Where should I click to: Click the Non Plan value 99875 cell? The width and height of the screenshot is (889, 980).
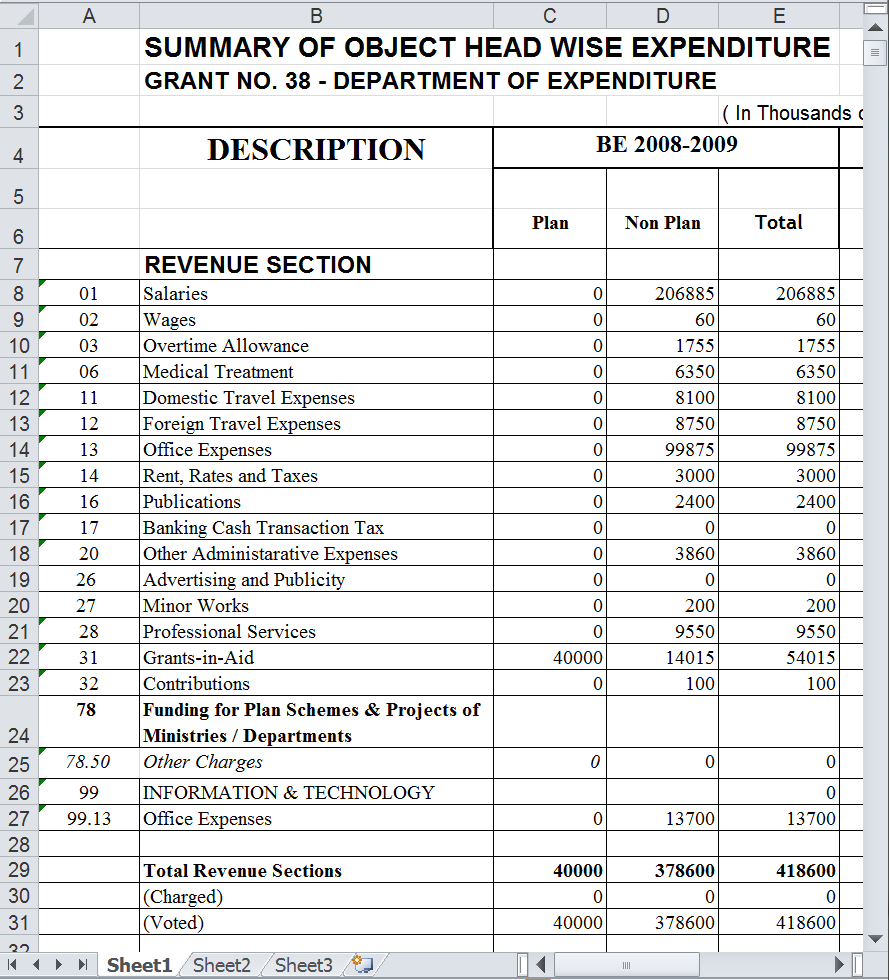coord(663,449)
